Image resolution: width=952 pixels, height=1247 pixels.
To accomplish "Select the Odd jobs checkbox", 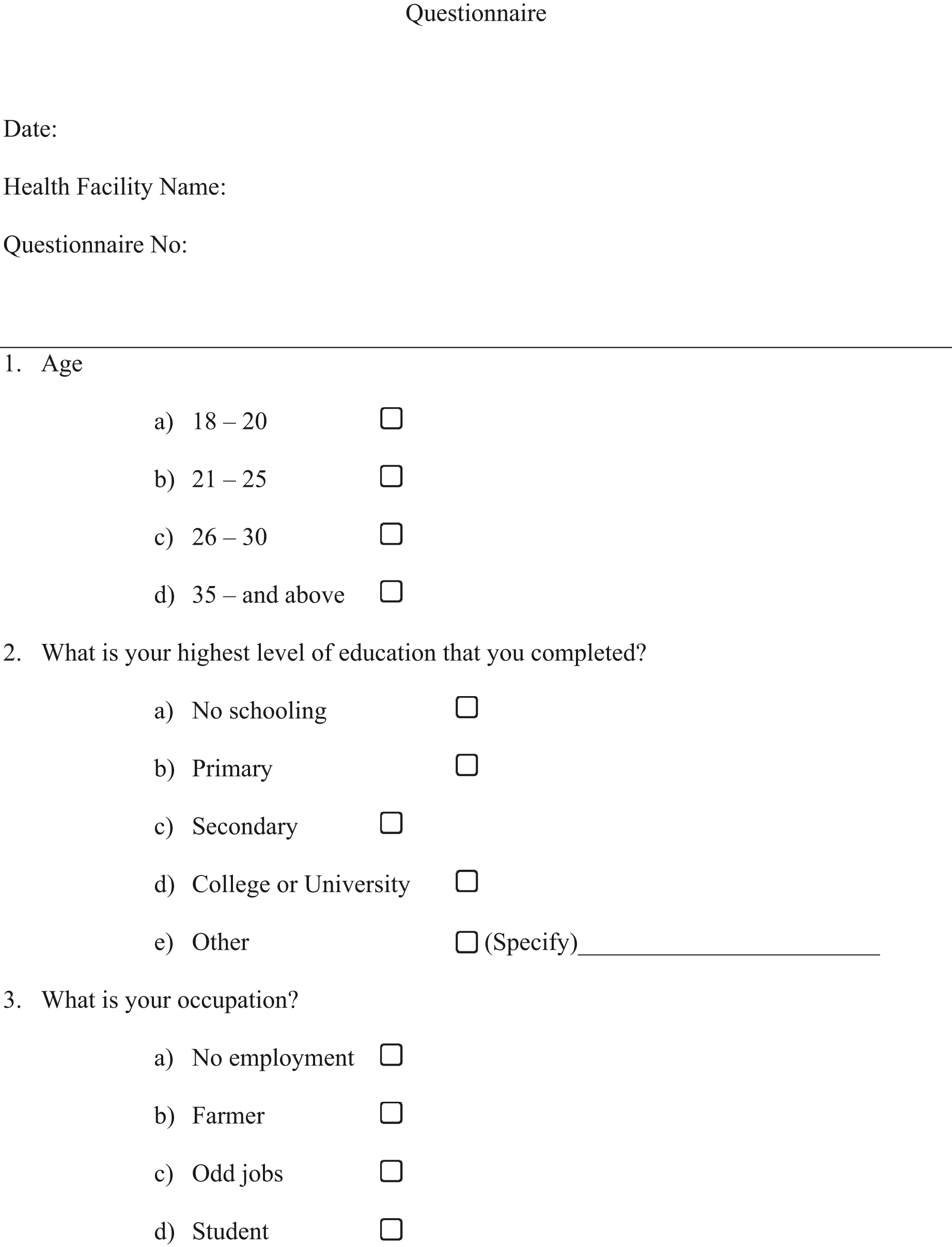I will pos(391,1171).
